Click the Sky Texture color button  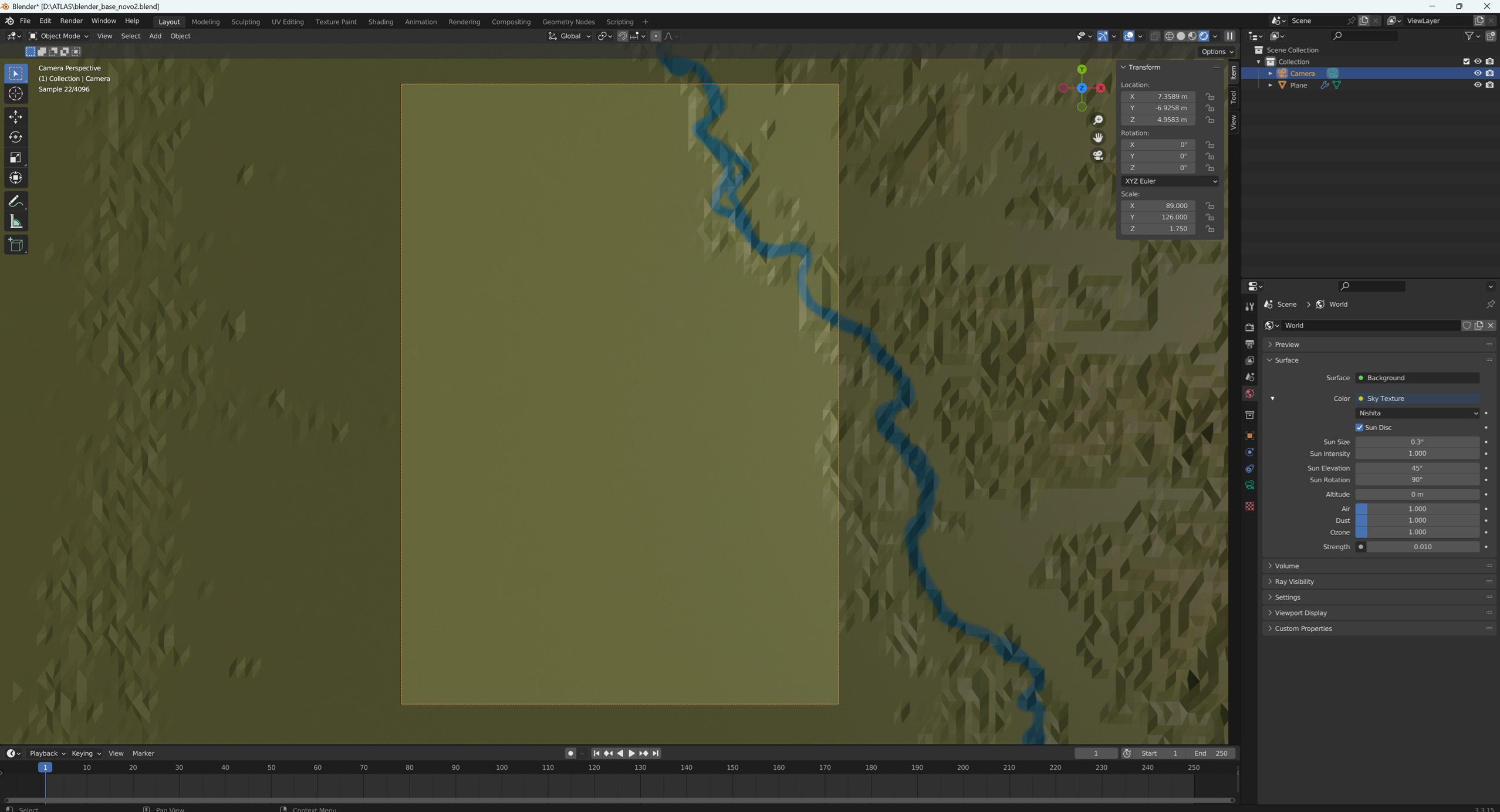(x=1417, y=399)
